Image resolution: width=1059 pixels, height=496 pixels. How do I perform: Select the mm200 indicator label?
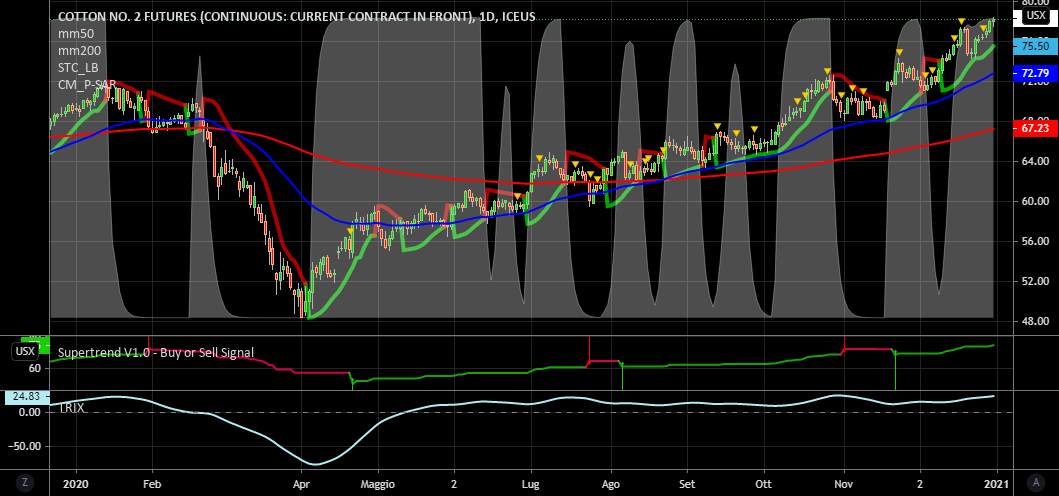coord(77,51)
